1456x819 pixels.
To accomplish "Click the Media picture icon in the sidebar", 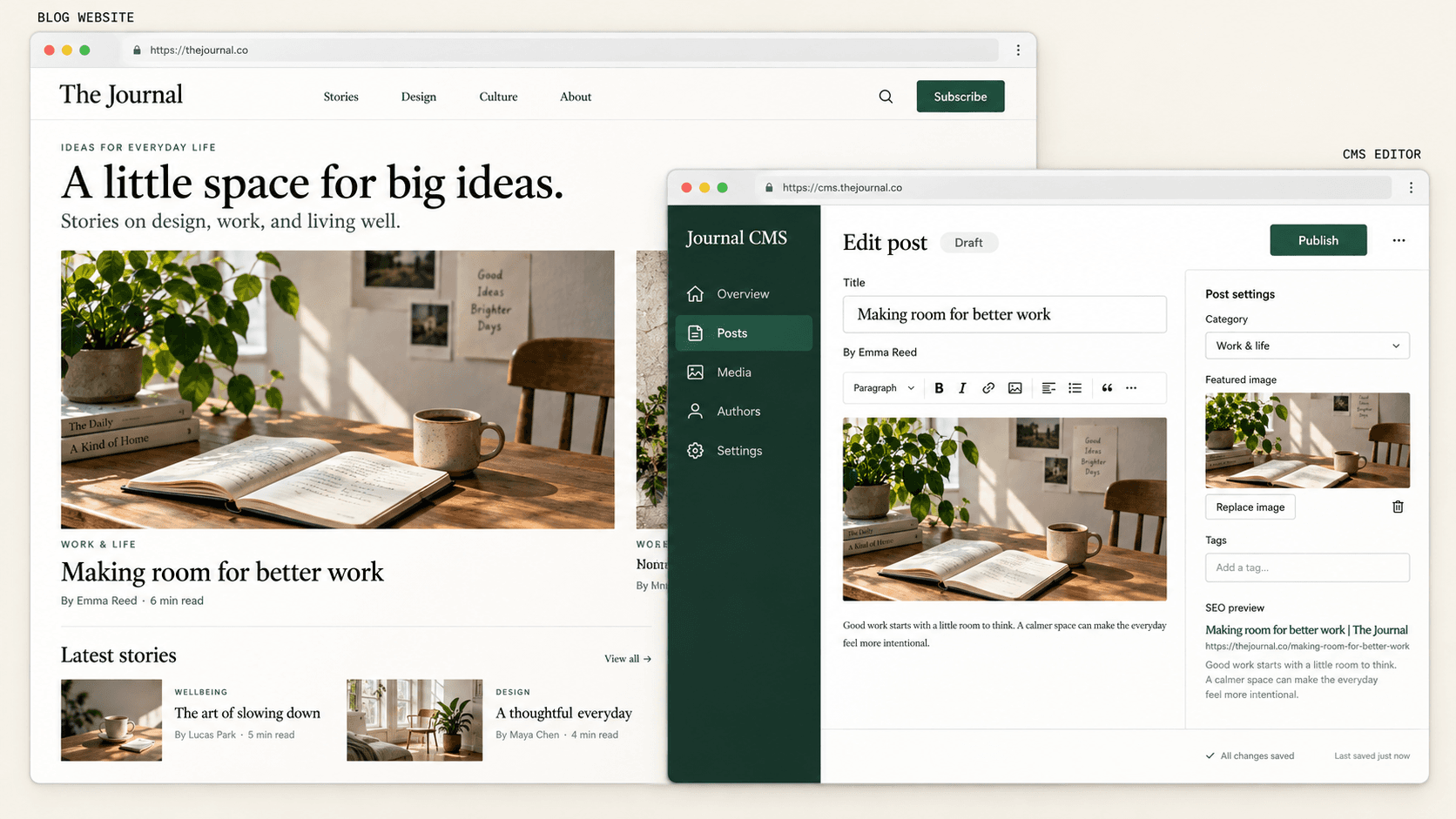I will tap(695, 373).
